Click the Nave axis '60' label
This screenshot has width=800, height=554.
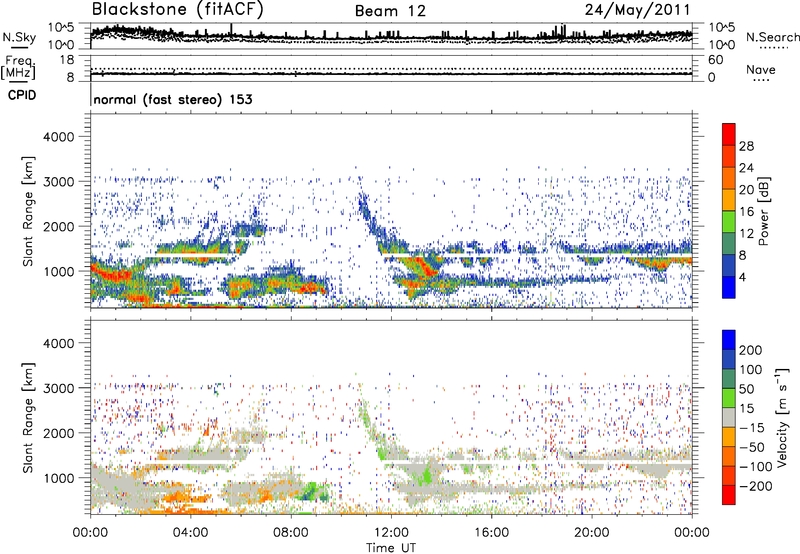coord(715,60)
